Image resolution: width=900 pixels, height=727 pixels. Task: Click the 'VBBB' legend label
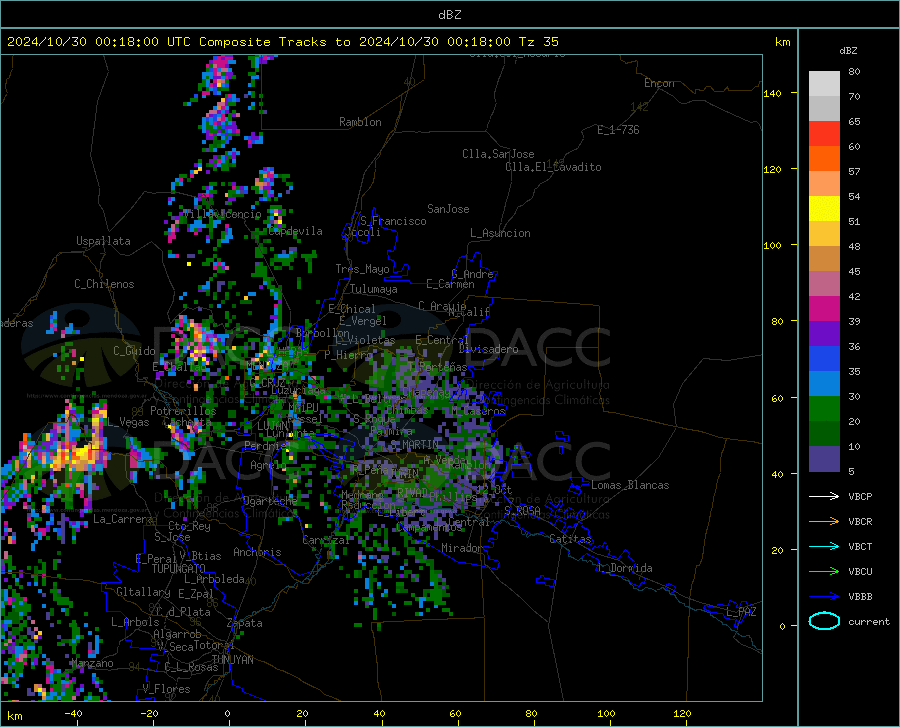[x=860, y=596]
